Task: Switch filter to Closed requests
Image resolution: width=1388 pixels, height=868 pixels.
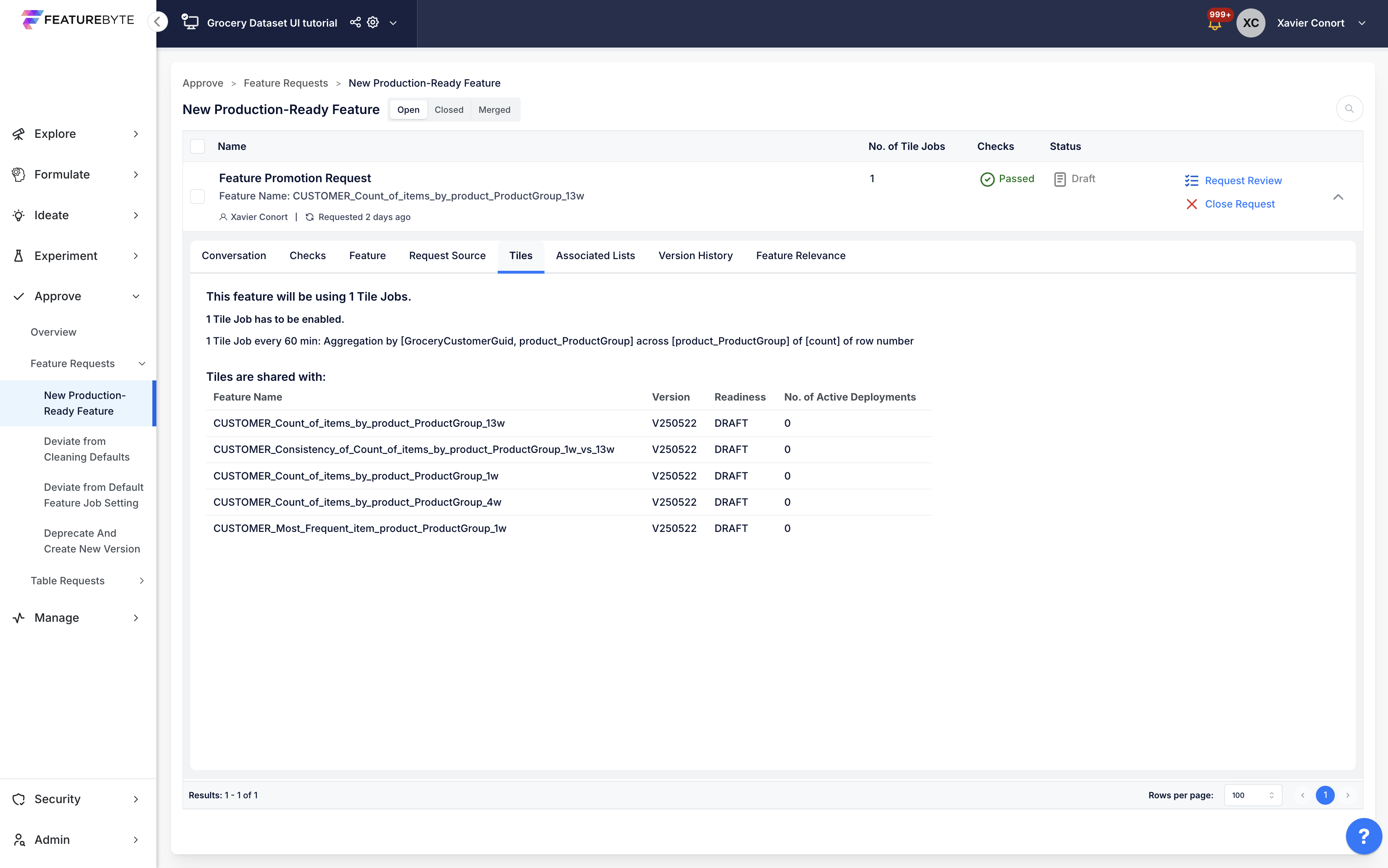Action: pos(448,110)
